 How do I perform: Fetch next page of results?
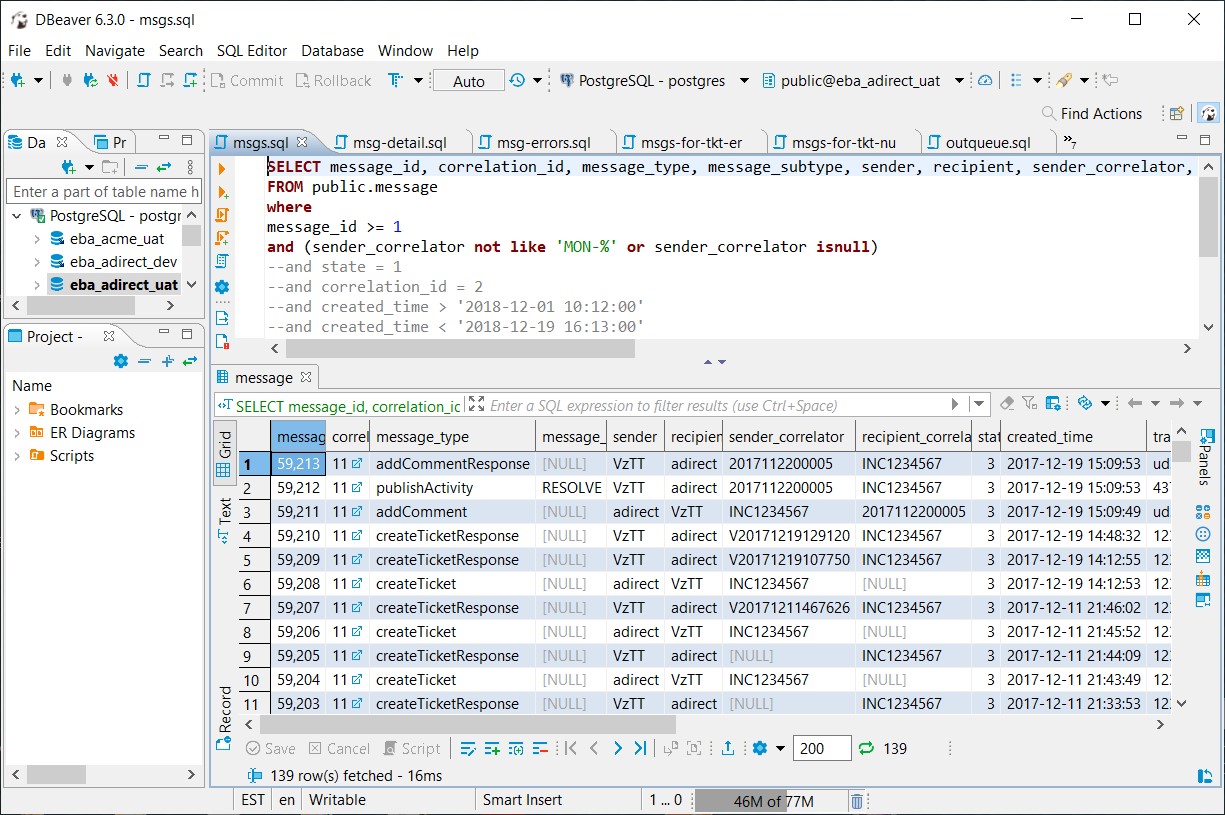(x=620, y=747)
